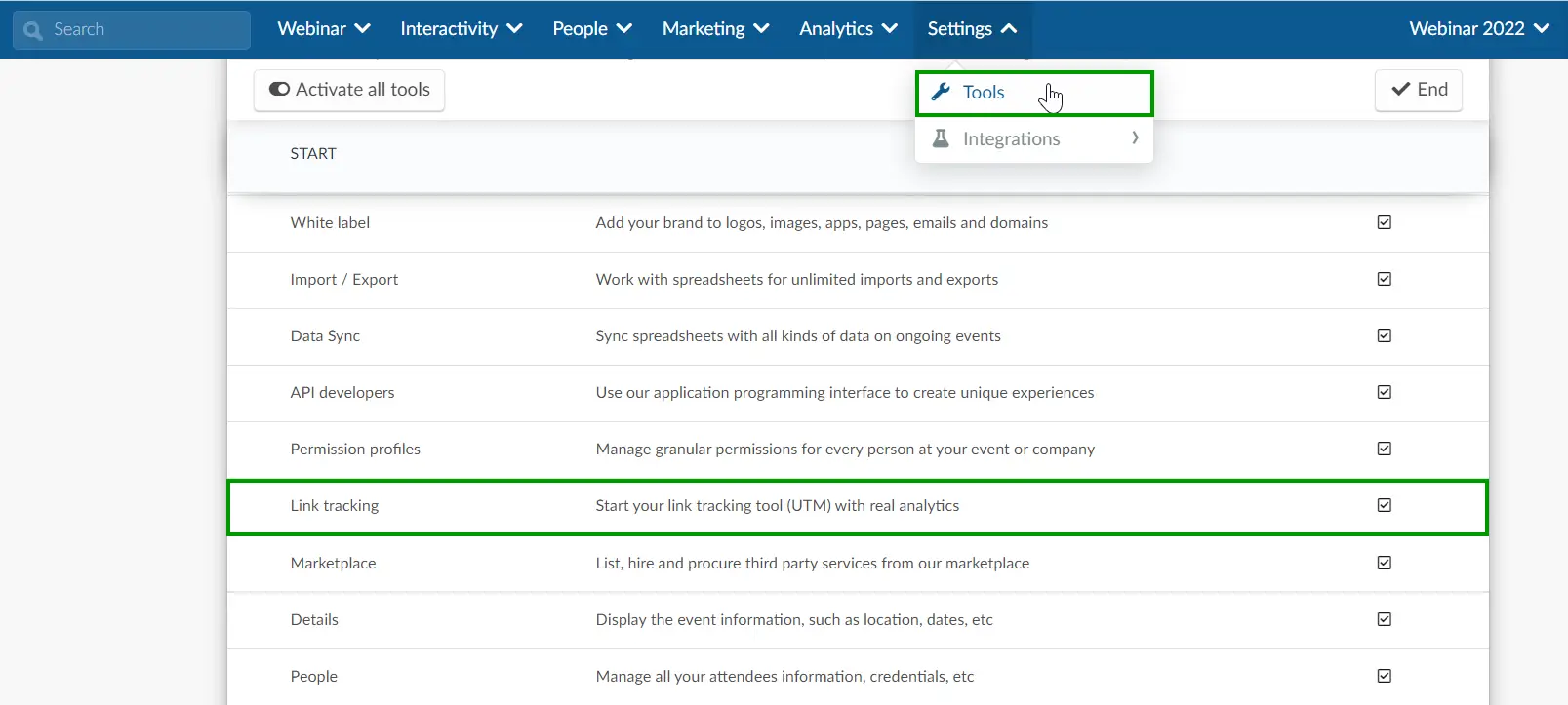Open the Webinar 2022 event selector
Screen dimensions: 1568x705
click(x=1479, y=29)
